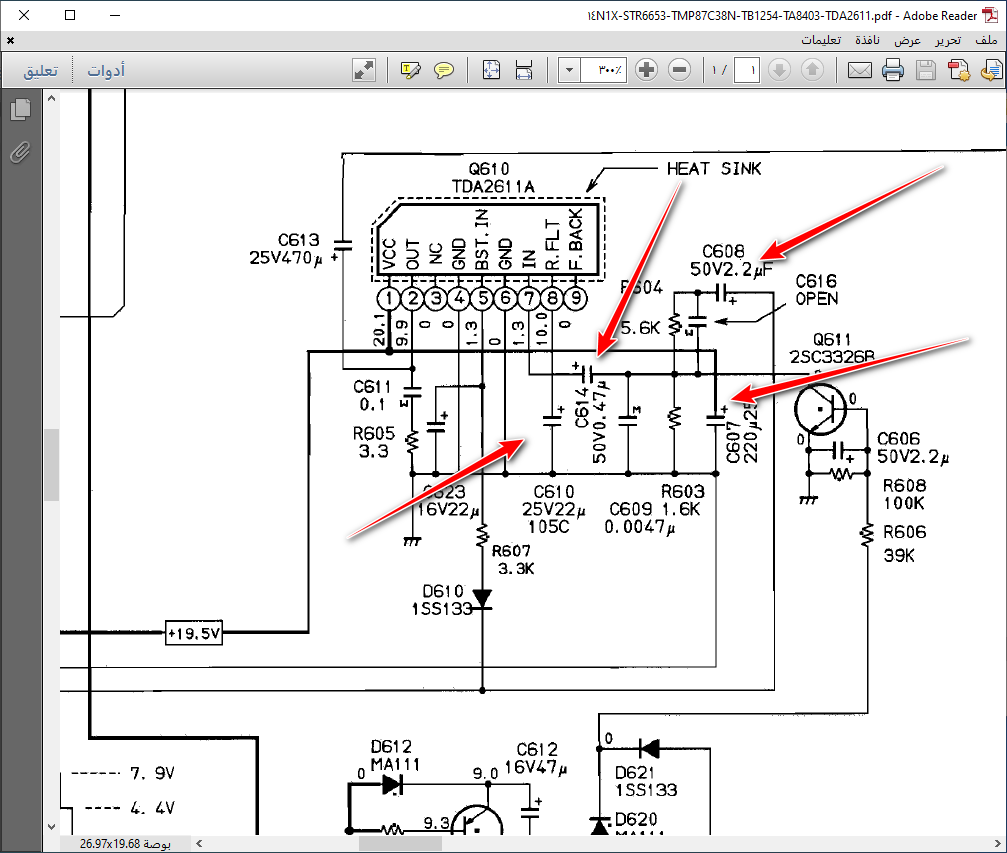The width and height of the screenshot is (1007, 853).
Task: Click the D612 MA111 diode label
Action: (394, 756)
